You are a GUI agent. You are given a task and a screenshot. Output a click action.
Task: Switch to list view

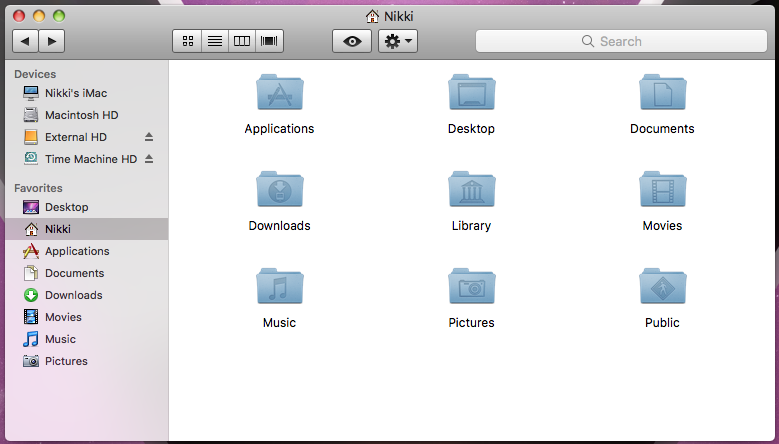coord(215,41)
